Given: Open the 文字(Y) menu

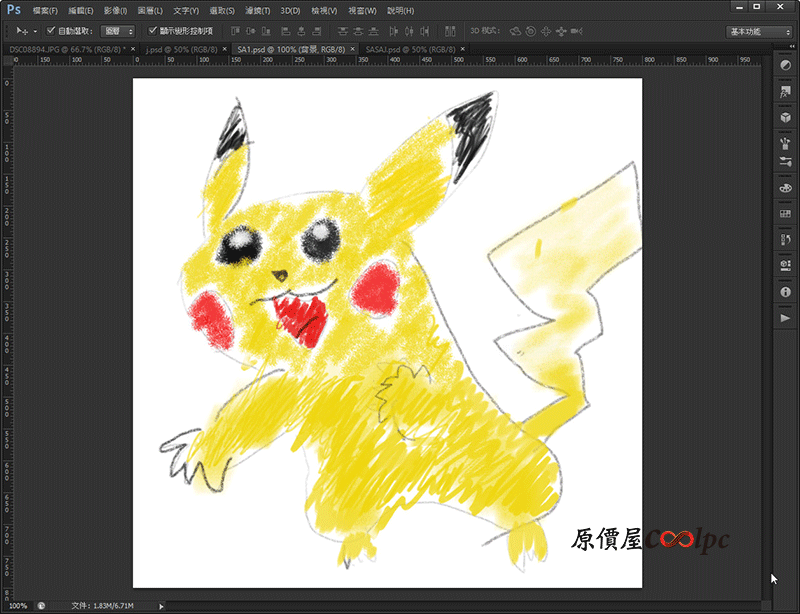Looking at the screenshot, I should click(x=186, y=10).
